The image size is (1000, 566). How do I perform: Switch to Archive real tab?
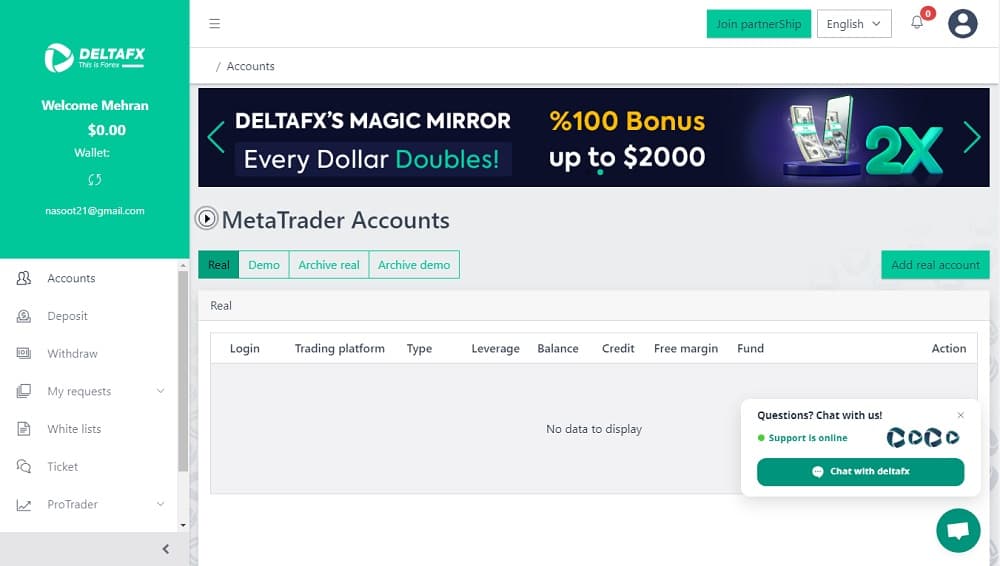pyautogui.click(x=329, y=265)
